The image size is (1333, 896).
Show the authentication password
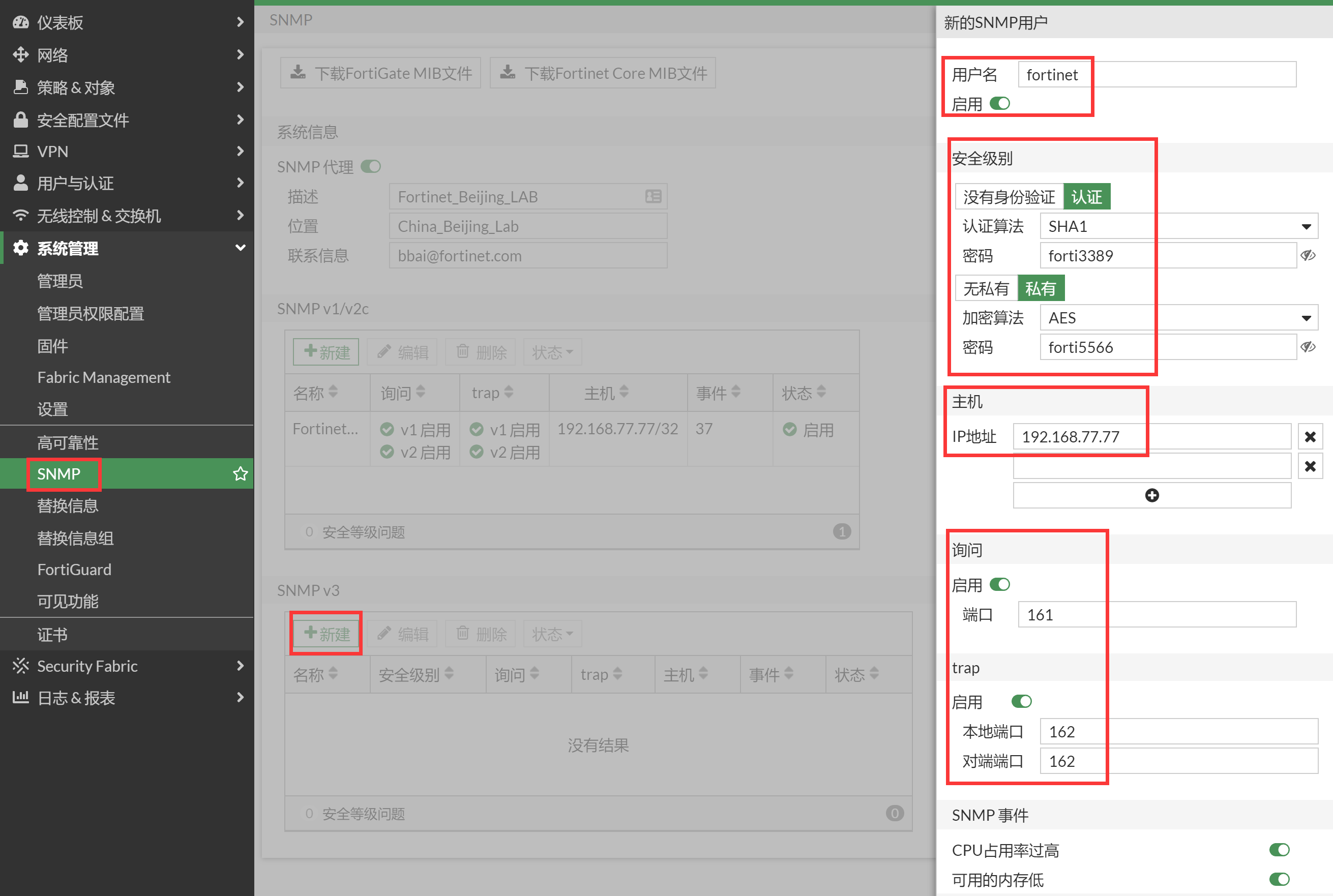(1308, 255)
